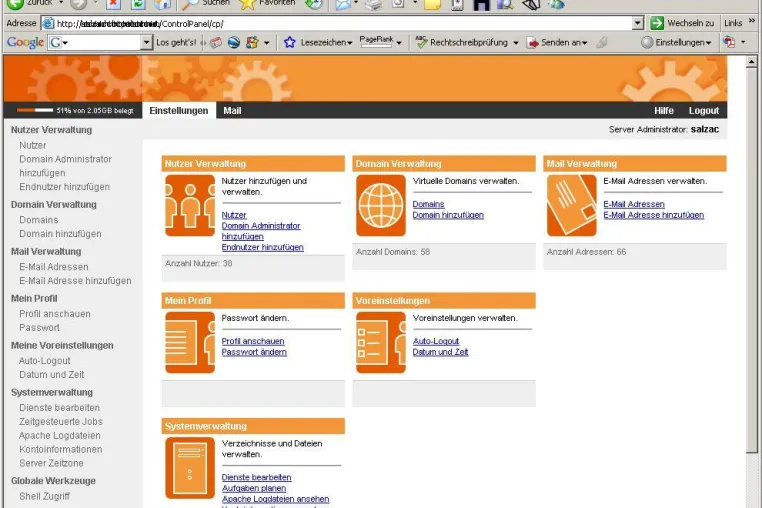
Task: Open the Datum und Zeit panel link
Action: (x=440, y=352)
